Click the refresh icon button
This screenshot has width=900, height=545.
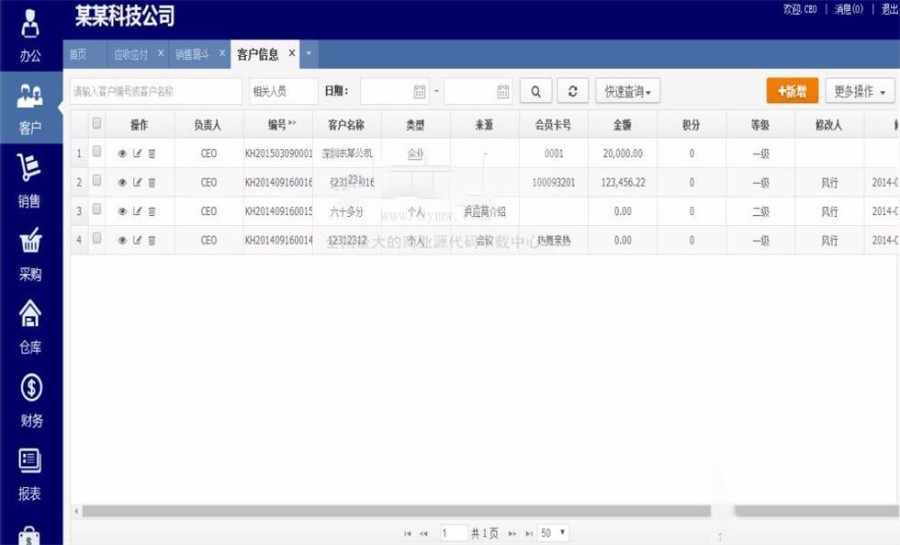pyautogui.click(x=572, y=91)
